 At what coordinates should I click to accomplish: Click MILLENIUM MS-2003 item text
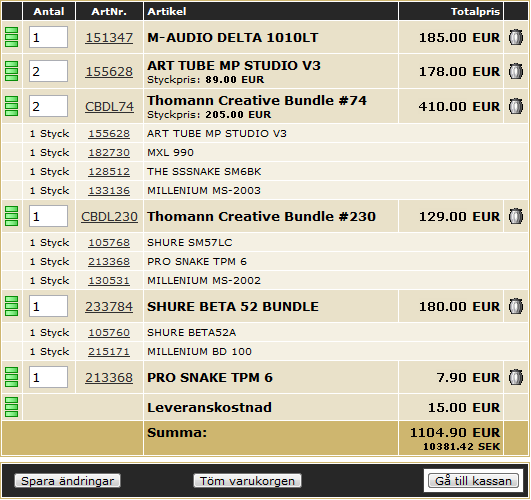[x=204, y=191]
